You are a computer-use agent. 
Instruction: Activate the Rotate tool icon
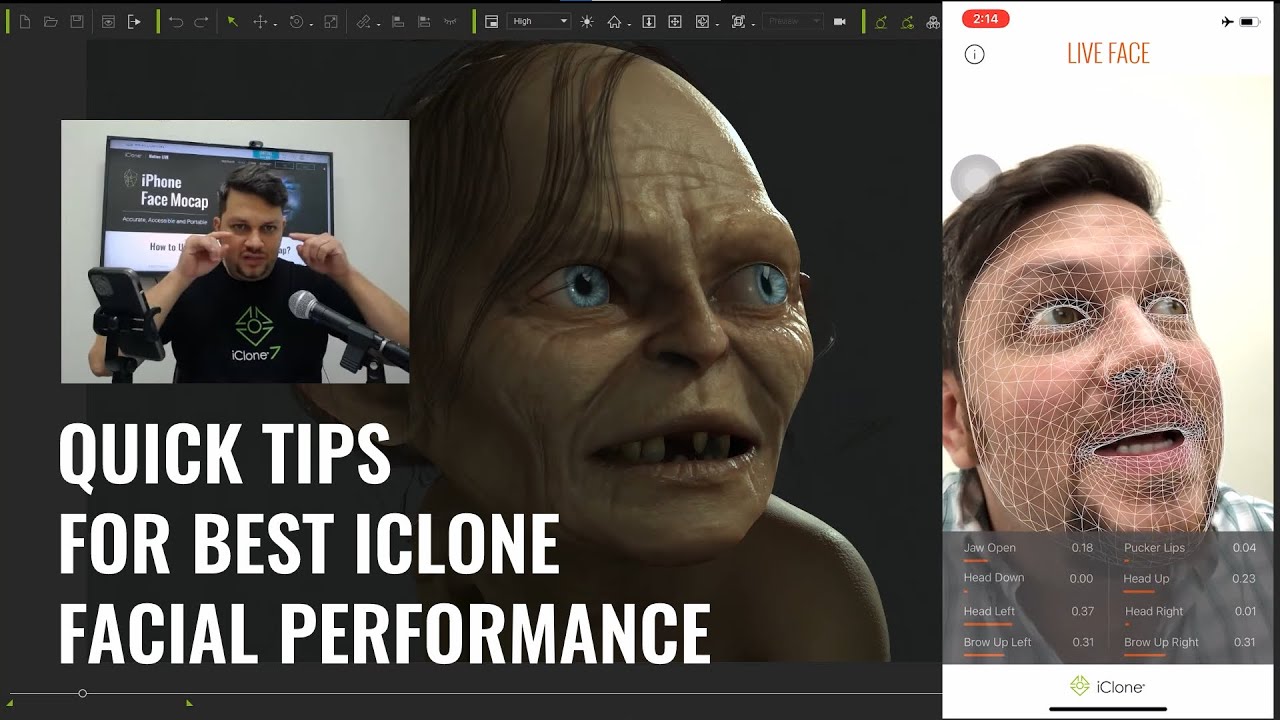(296, 21)
